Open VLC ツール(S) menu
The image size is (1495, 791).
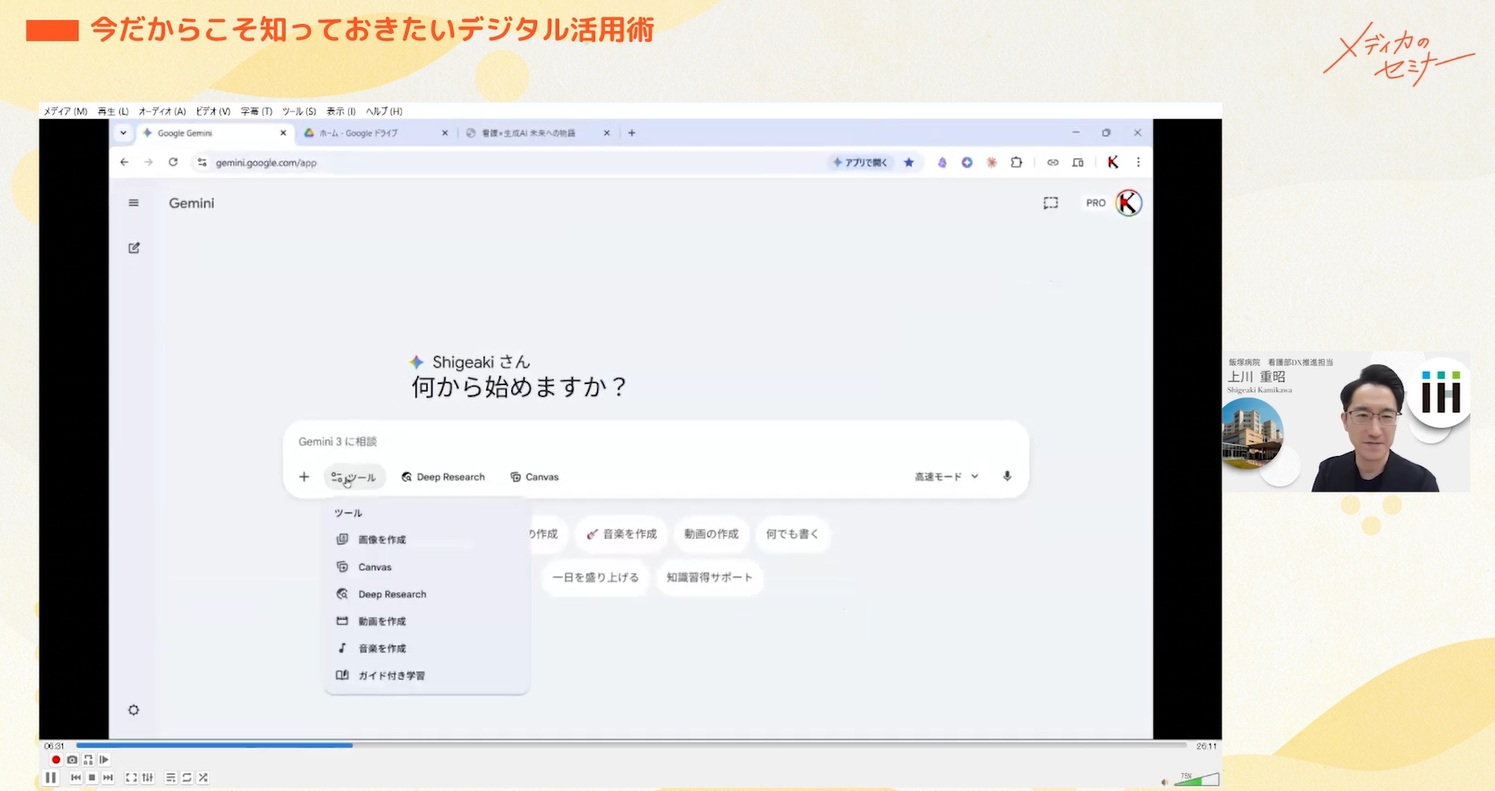[299, 111]
